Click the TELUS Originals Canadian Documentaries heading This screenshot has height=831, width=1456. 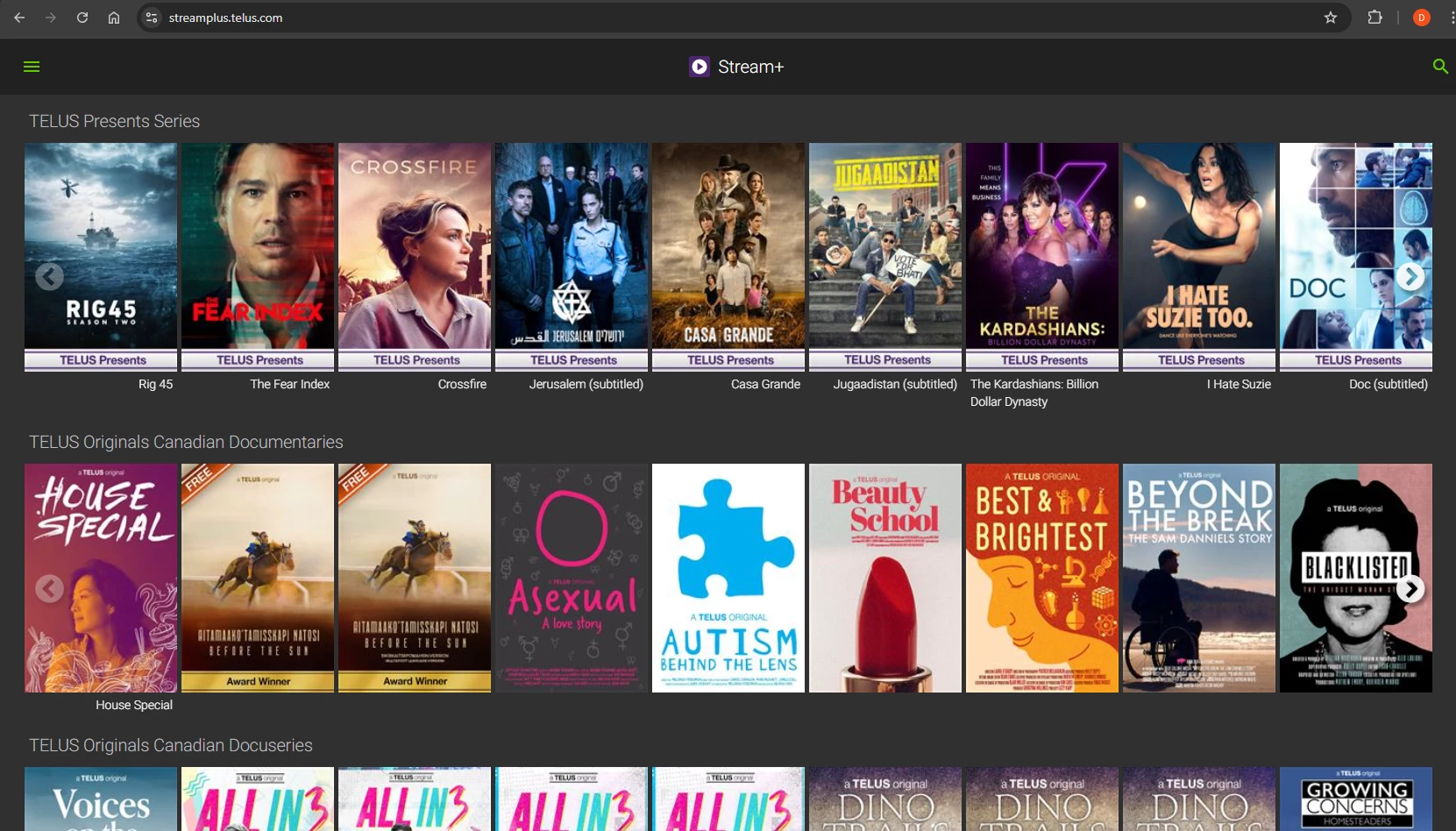[186, 442]
